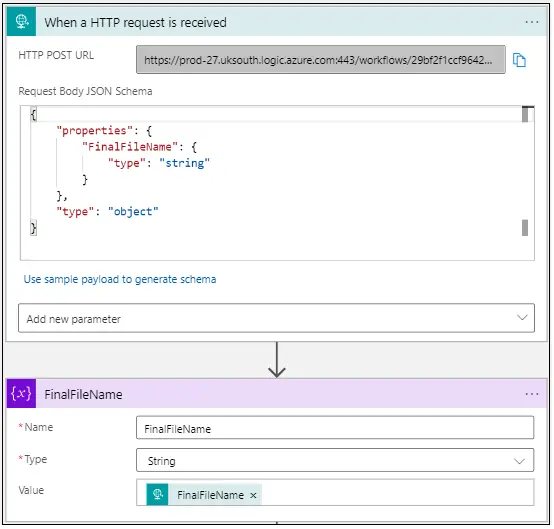
Task: Click the Add new parameter chevron
Action: coord(522,317)
